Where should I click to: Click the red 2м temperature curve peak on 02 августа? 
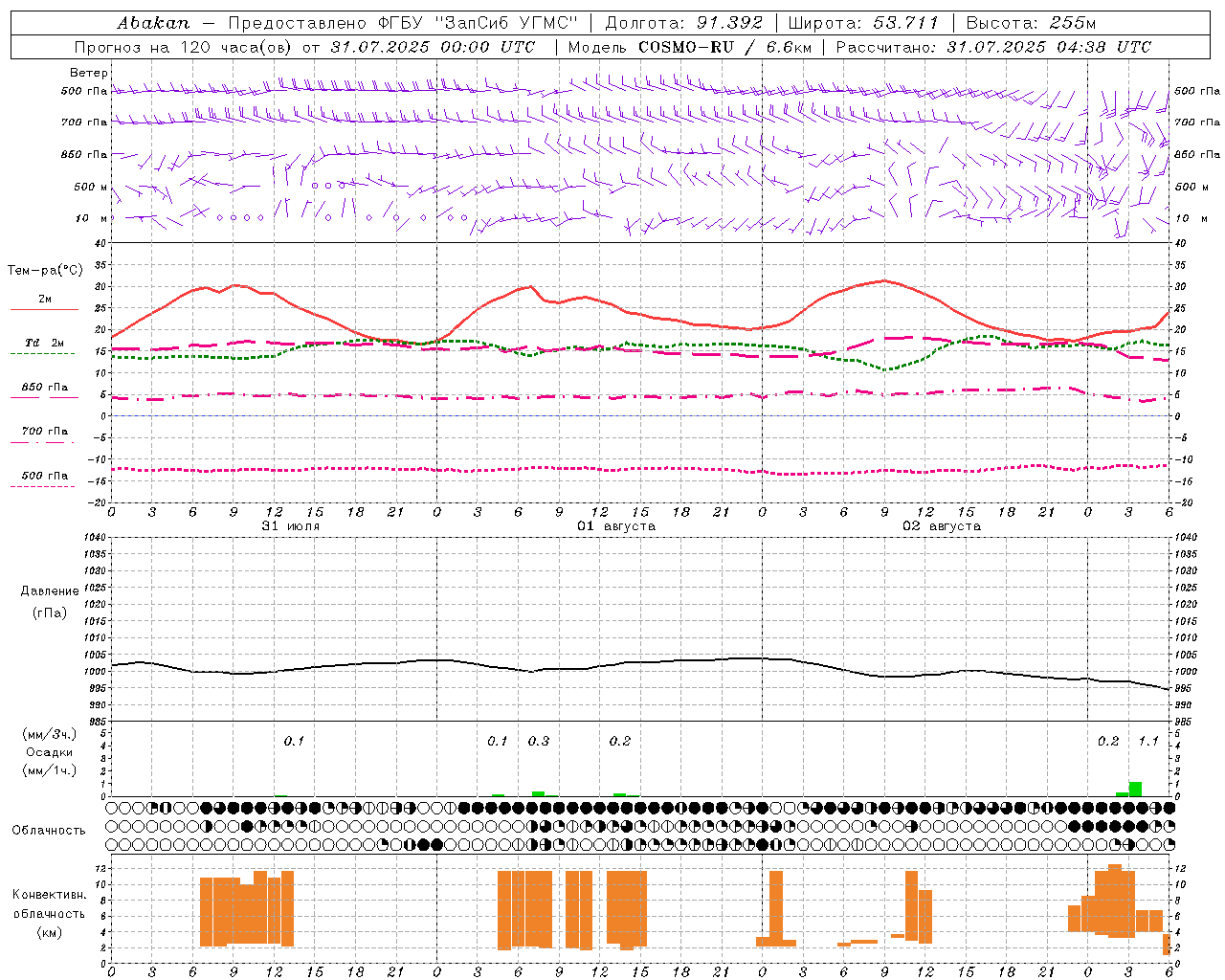point(885,280)
